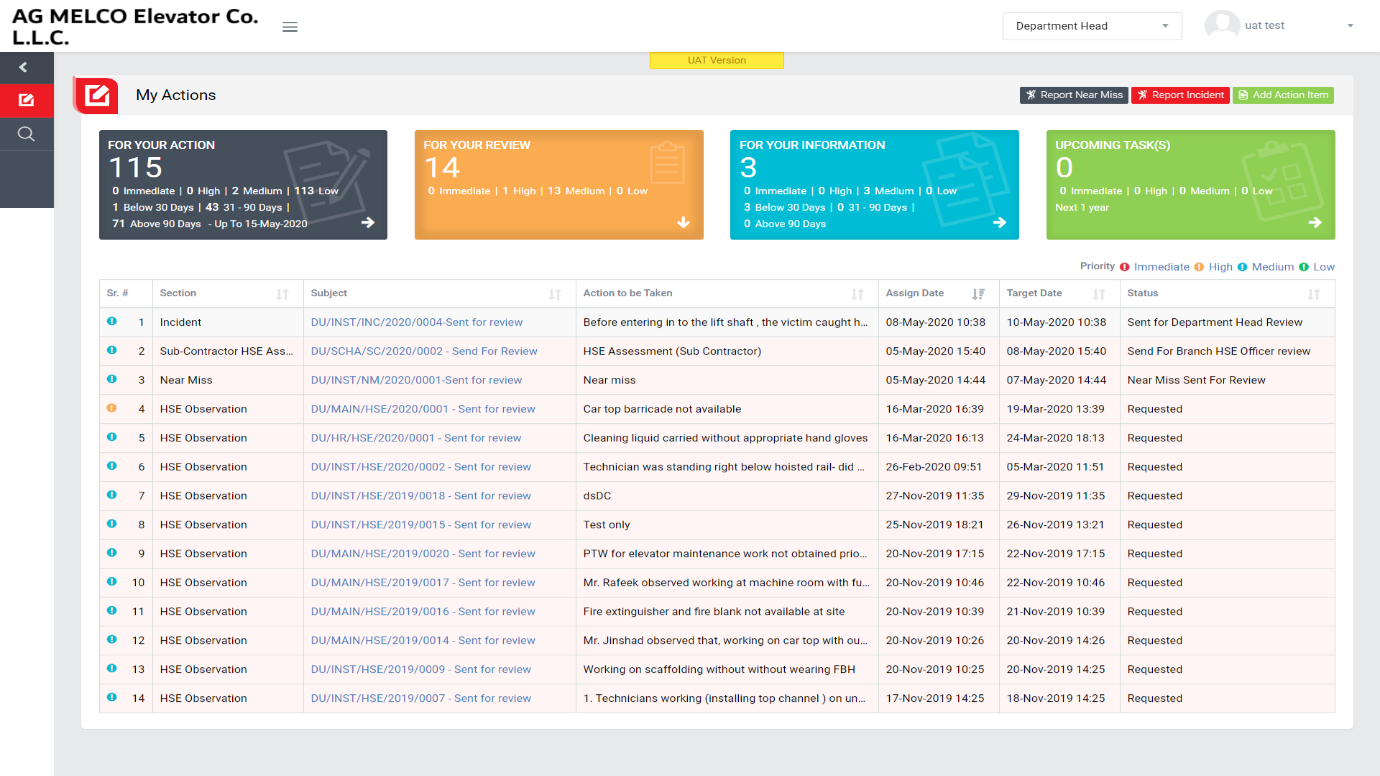
Task: Click High orange legend icon
Action: (x=1199, y=267)
